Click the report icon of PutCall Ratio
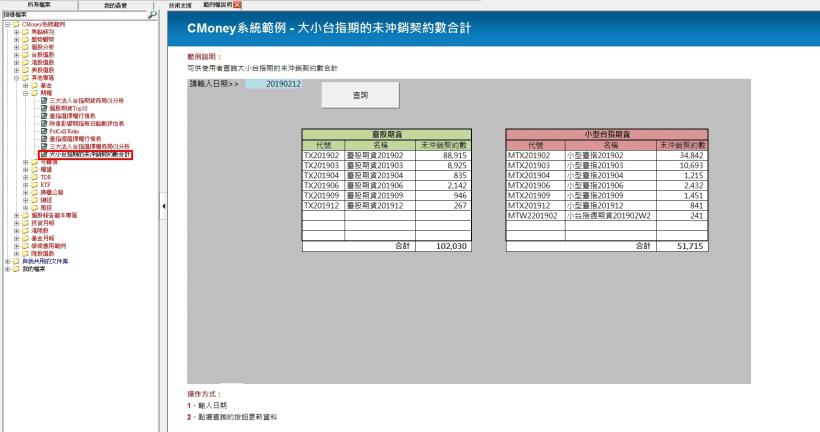The image size is (820, 432). 44,131
